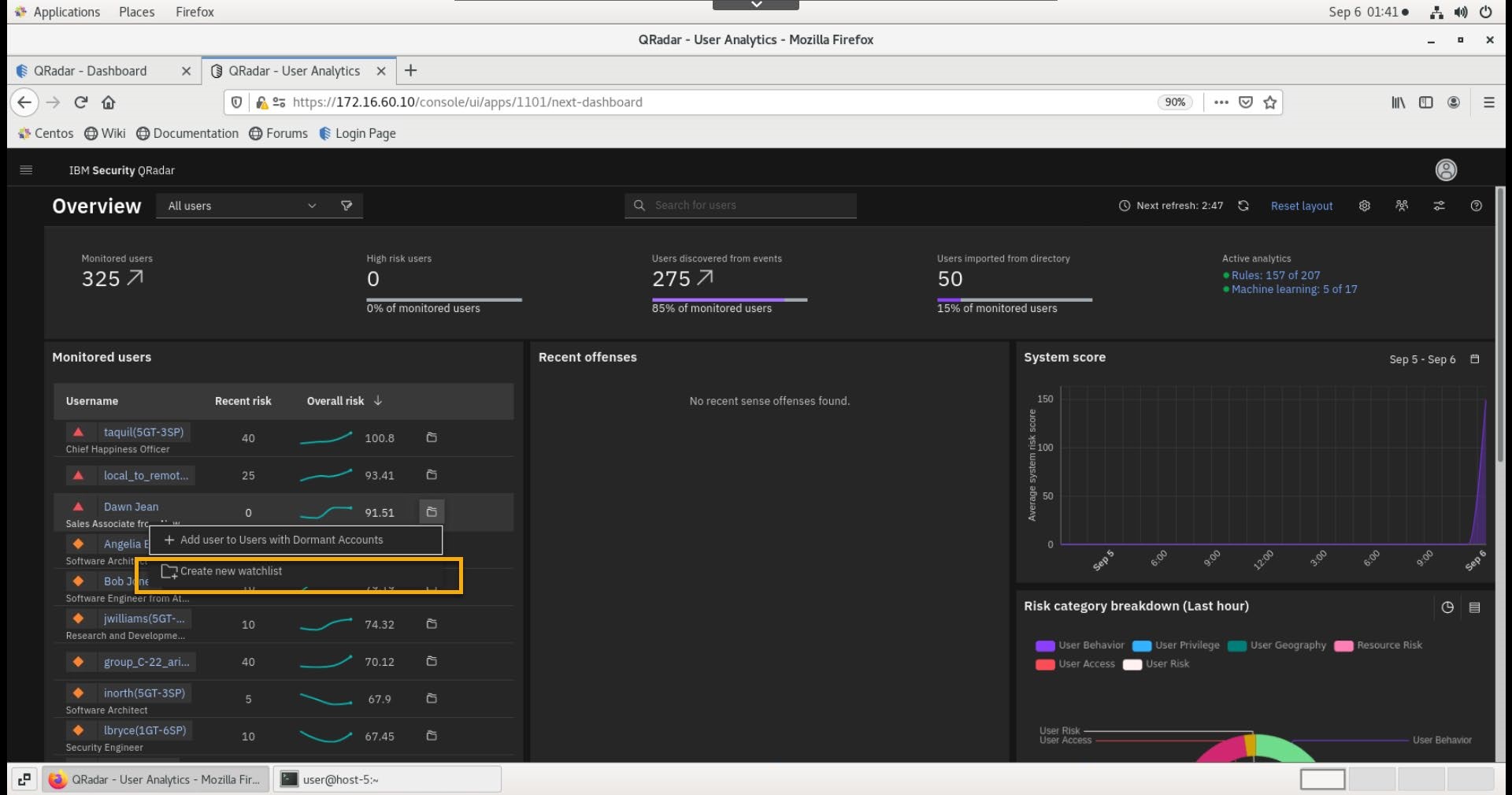Open a new Firefox tab
Image resolution: width=1512 pixels, height=795 pixels.
(x=410, y=71)
